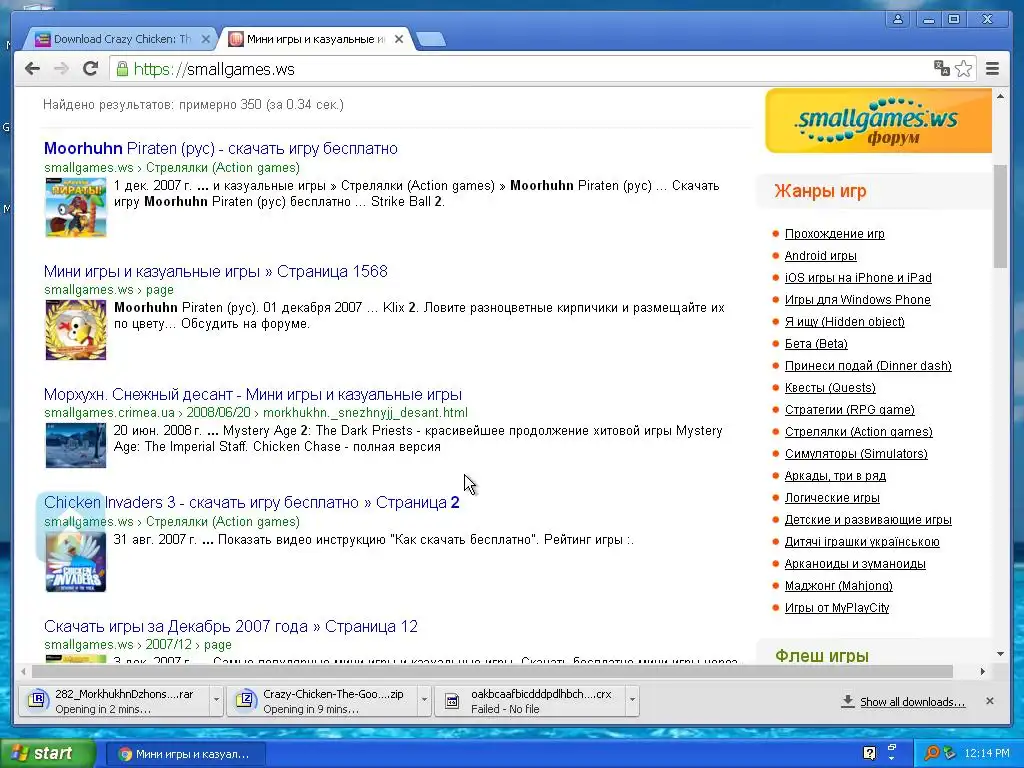The height and width of the screenshot is (768, 1024).
Task: Click the green padlock security icon
Action: (x=122, y=69)
